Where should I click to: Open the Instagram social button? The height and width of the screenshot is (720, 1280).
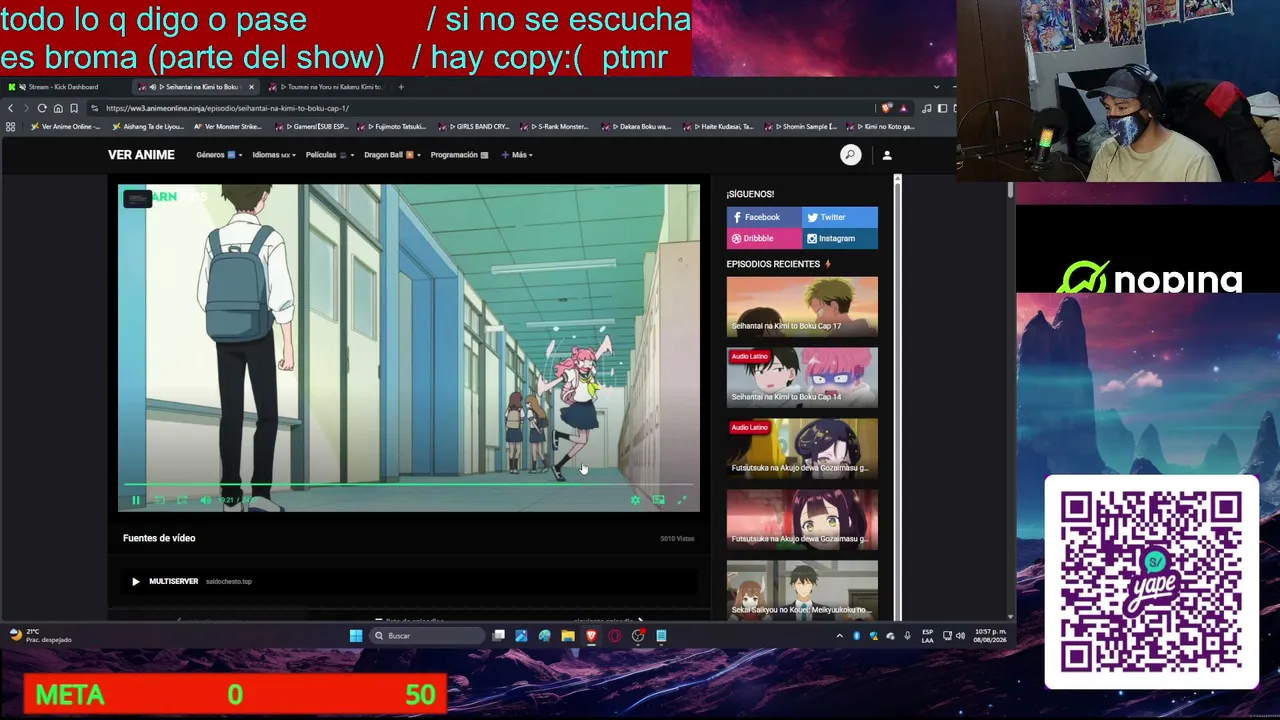[x=840, y=239]
